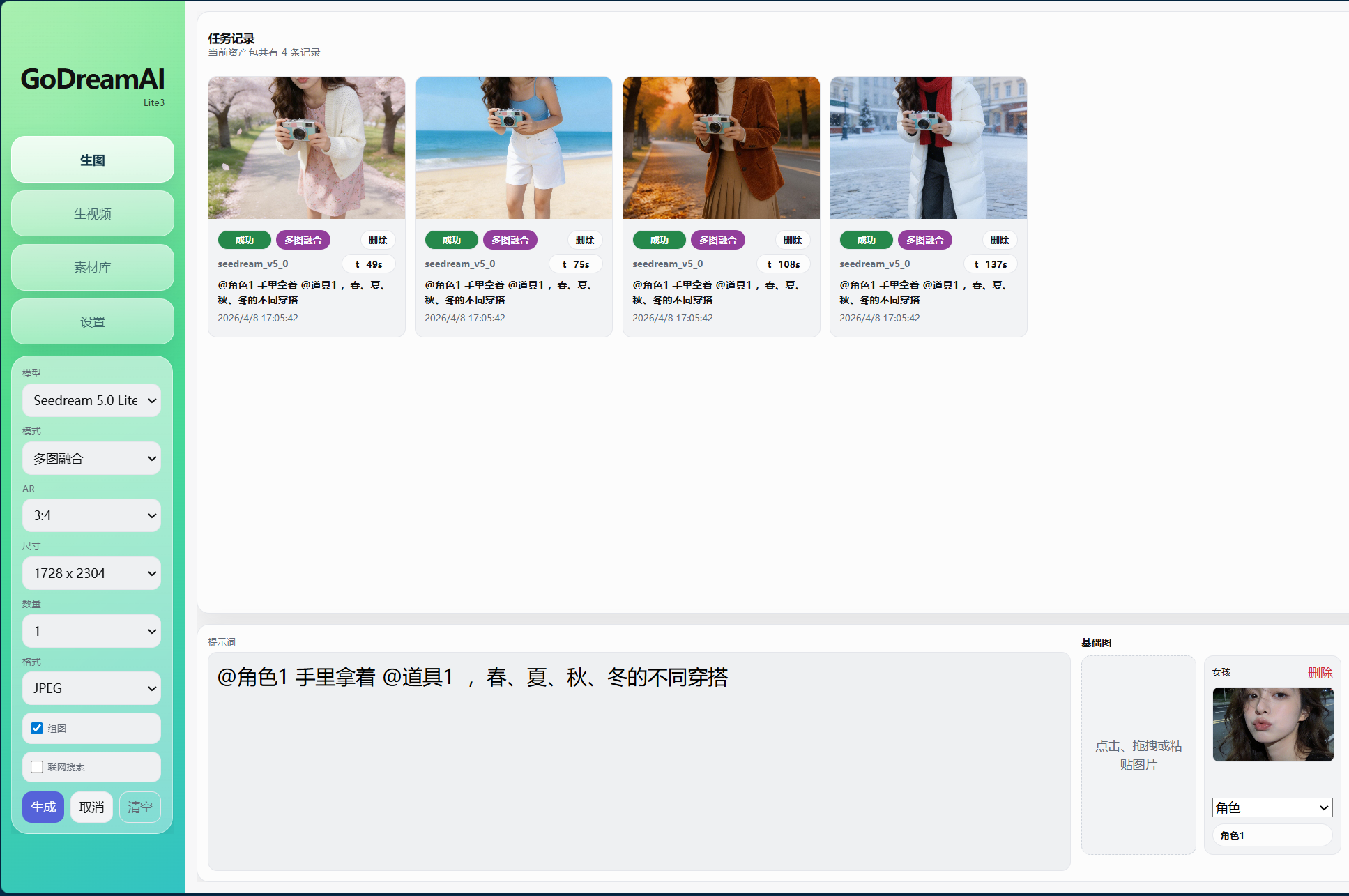Screen dimensions: 1349x896
Task: Enable the 联网搜索 checkbox
Action: click(37, 767)
